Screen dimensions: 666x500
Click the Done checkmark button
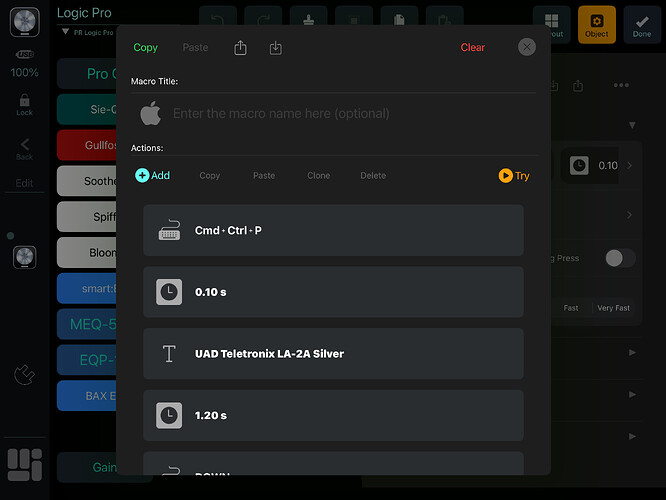tap(642, 25)
